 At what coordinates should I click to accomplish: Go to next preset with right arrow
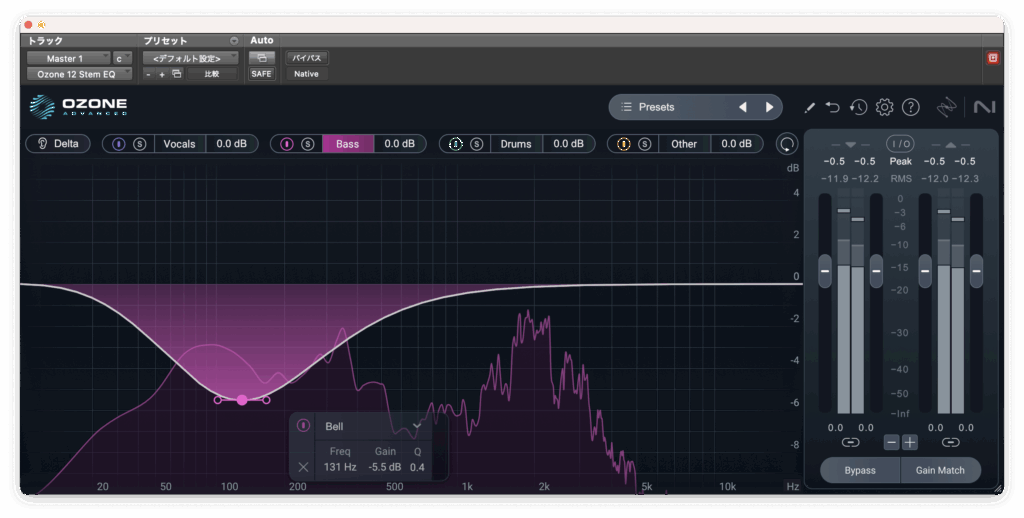pos(769,107)
